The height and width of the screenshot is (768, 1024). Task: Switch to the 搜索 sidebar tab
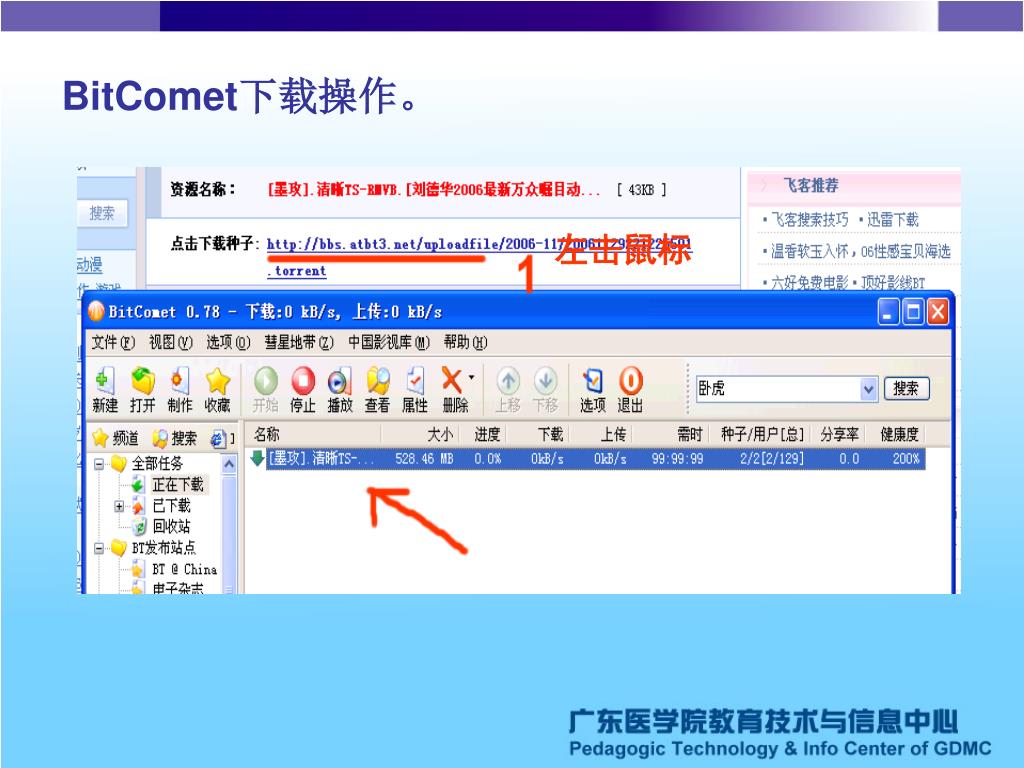coord(174,438)
